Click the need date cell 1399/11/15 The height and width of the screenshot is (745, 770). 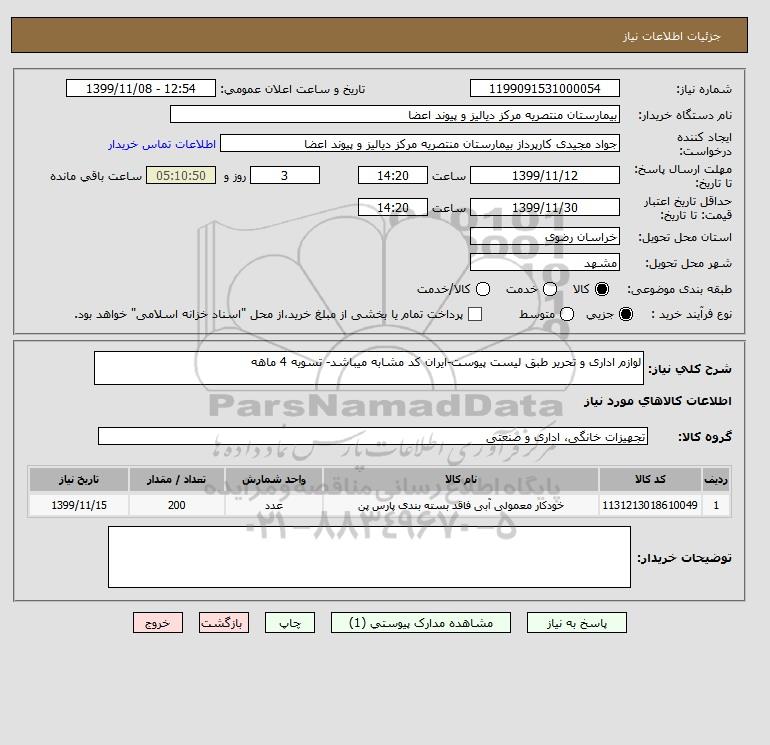[79, 505]
